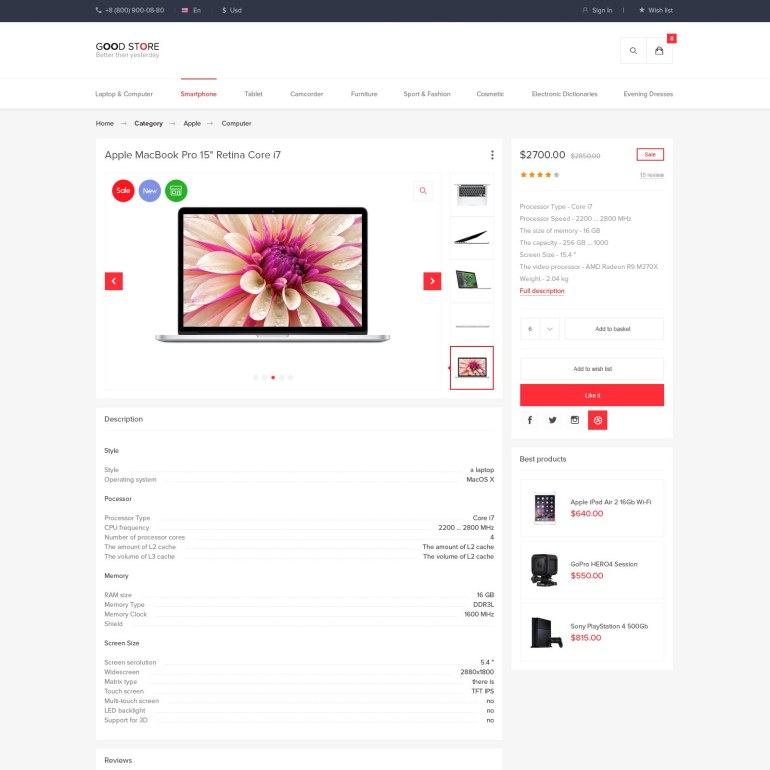The image size is (770, 770).
Task: Select the angled open laptop thumbnail
Action: pyautogui.click(x=471, y=281)
